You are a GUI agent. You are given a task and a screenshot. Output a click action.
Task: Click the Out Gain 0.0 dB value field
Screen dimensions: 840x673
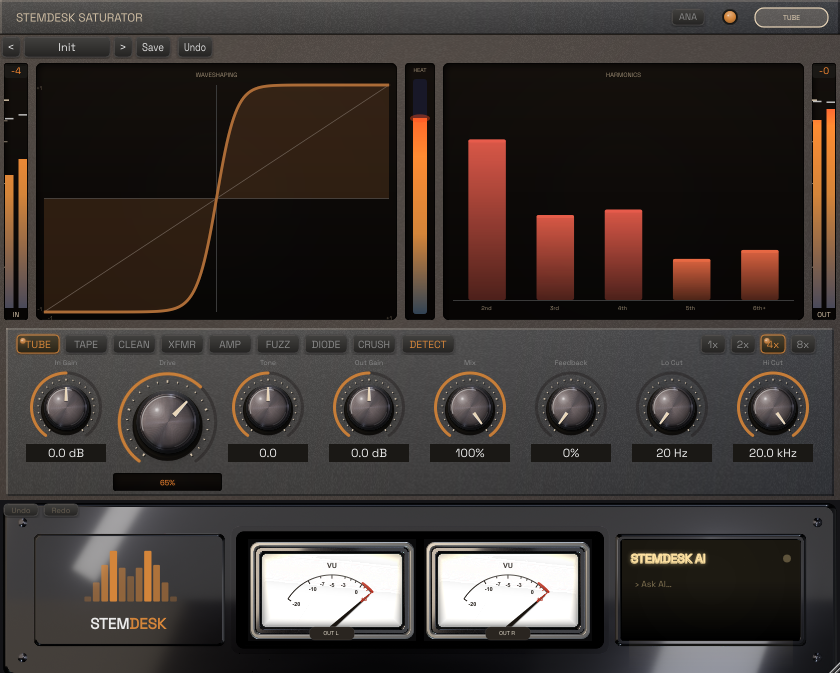369,453
